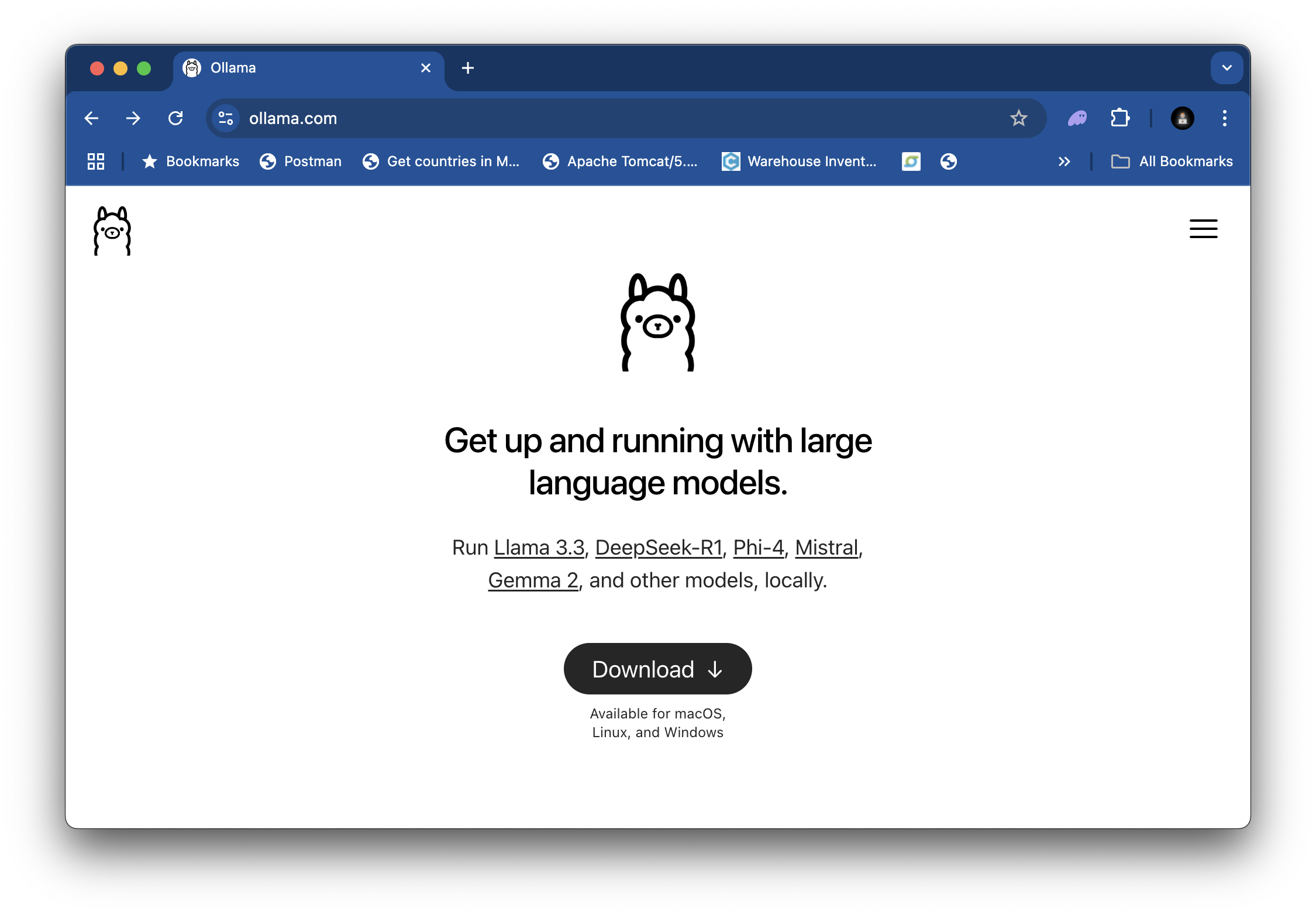Expand the tab search dropdown arrow
Image resolution: width=1316 pixels, height=915 pixels.
(x=1227, y=68)
